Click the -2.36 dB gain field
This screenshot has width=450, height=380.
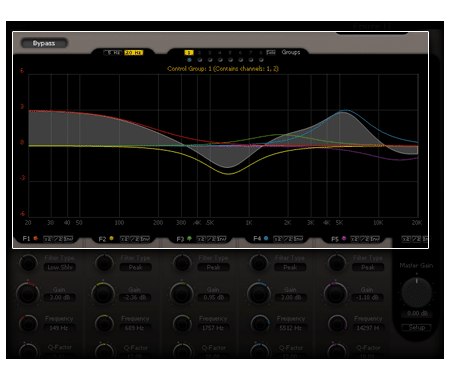coord(135,297)
